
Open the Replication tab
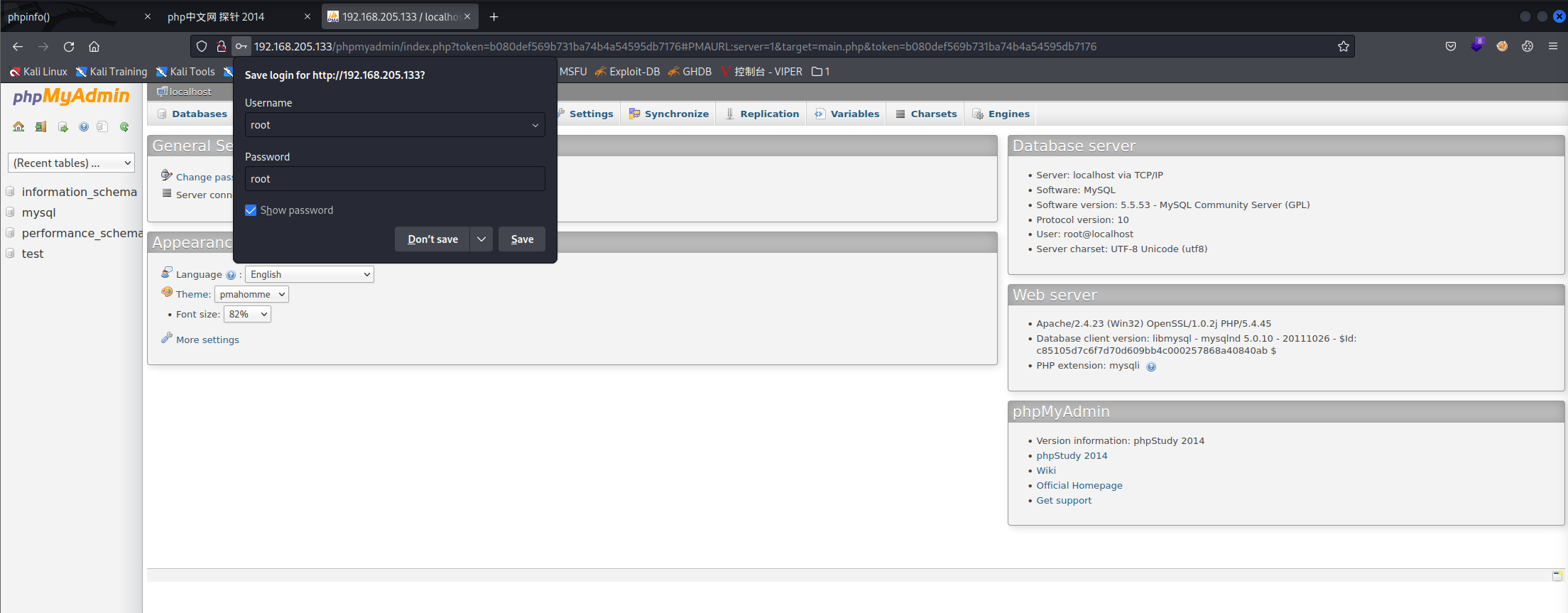762,114
